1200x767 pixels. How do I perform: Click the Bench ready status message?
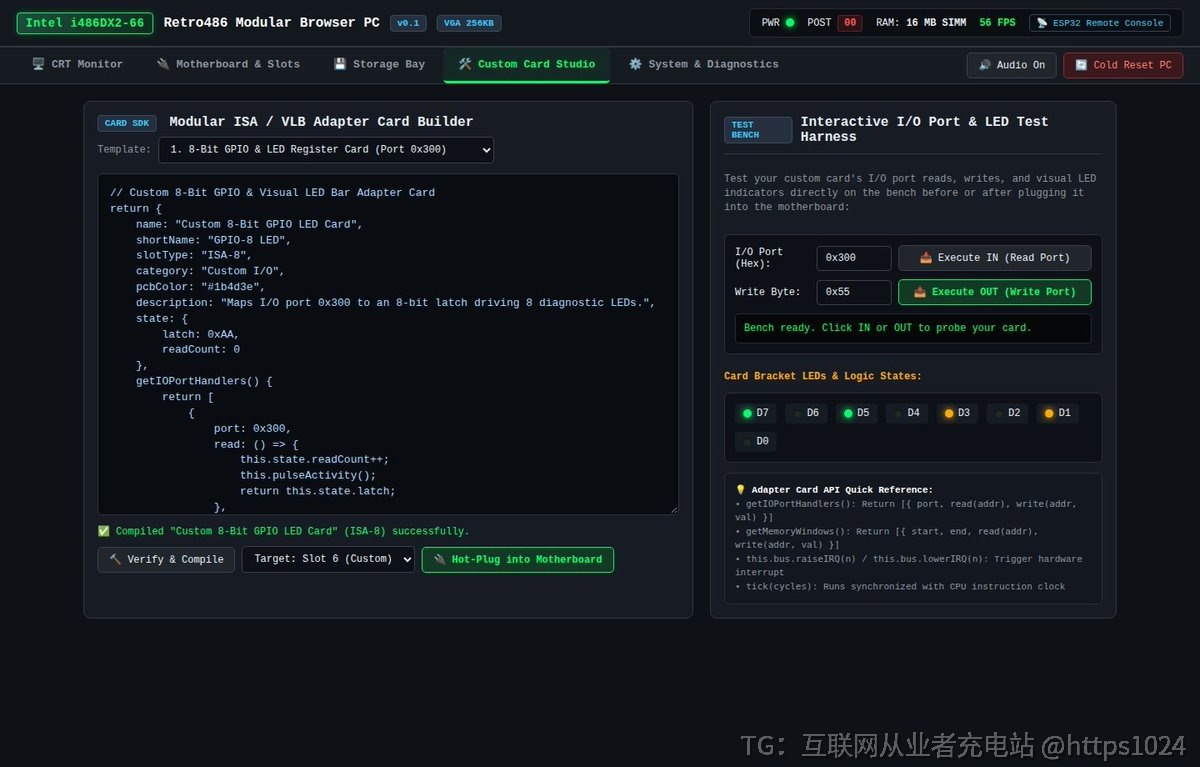point(913,328)
